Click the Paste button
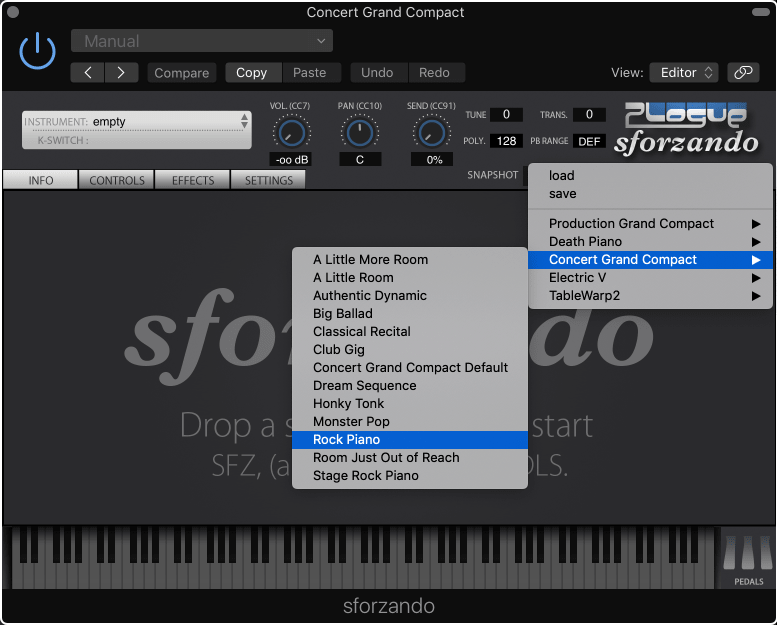 pos(310,72)
